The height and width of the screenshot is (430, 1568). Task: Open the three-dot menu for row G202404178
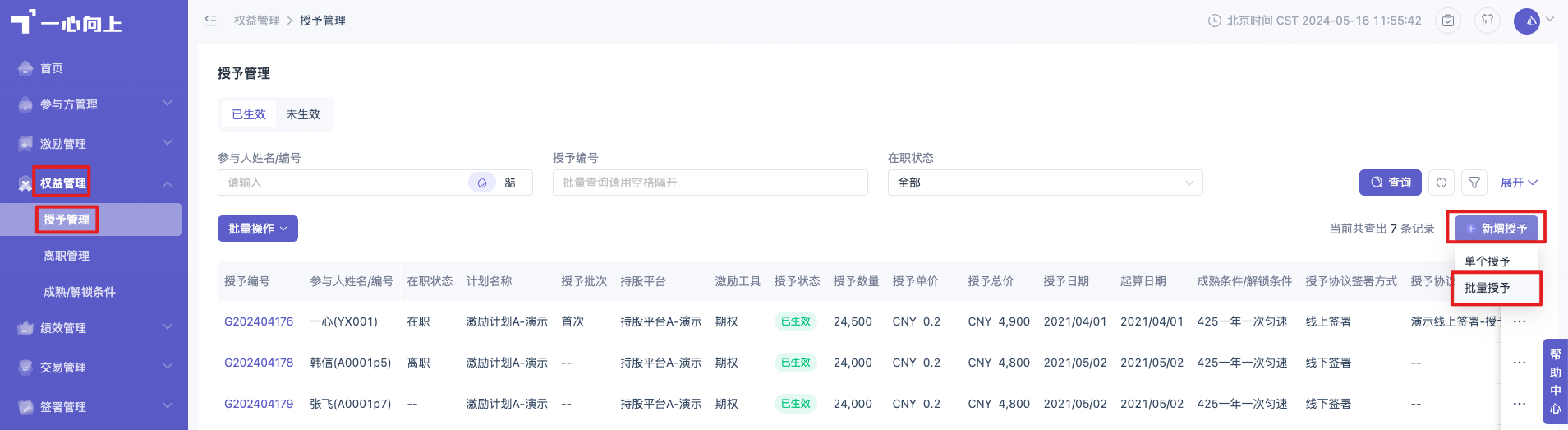(x=1520, y=363)
